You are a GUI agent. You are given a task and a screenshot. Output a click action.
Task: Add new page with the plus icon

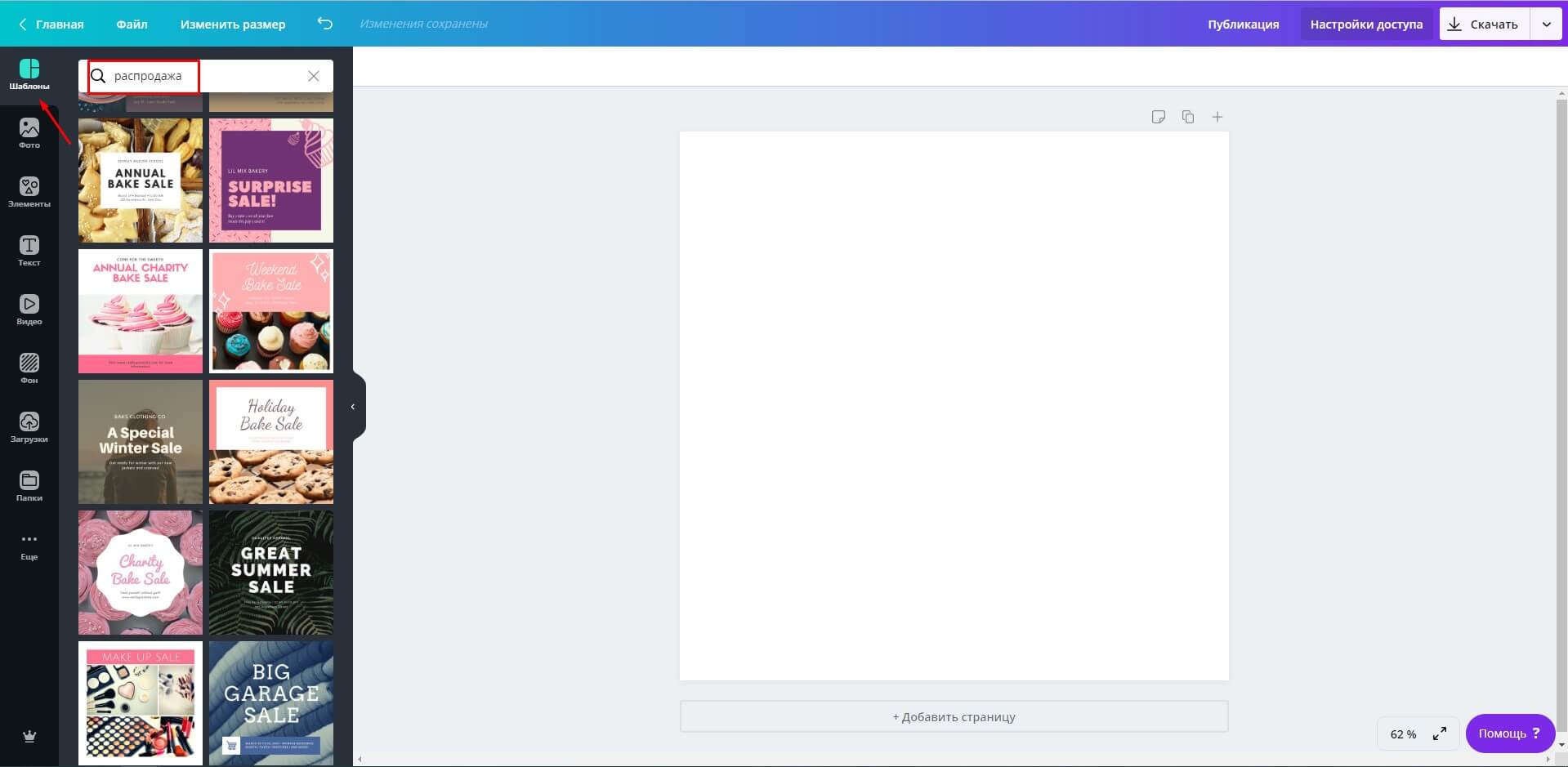pyautogui.click(x=1217, y=117)
